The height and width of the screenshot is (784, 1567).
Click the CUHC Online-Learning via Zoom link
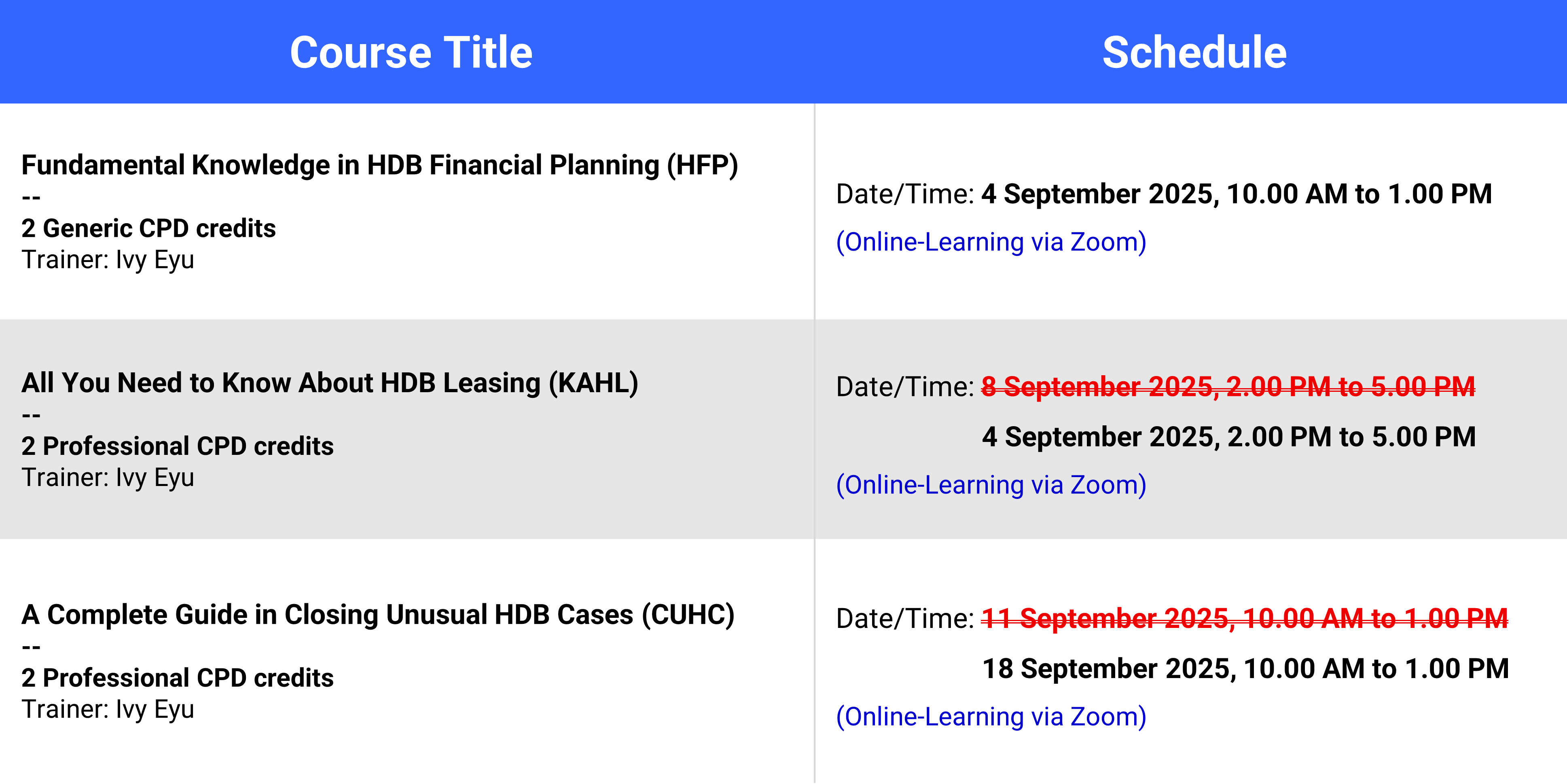[991, 716]
